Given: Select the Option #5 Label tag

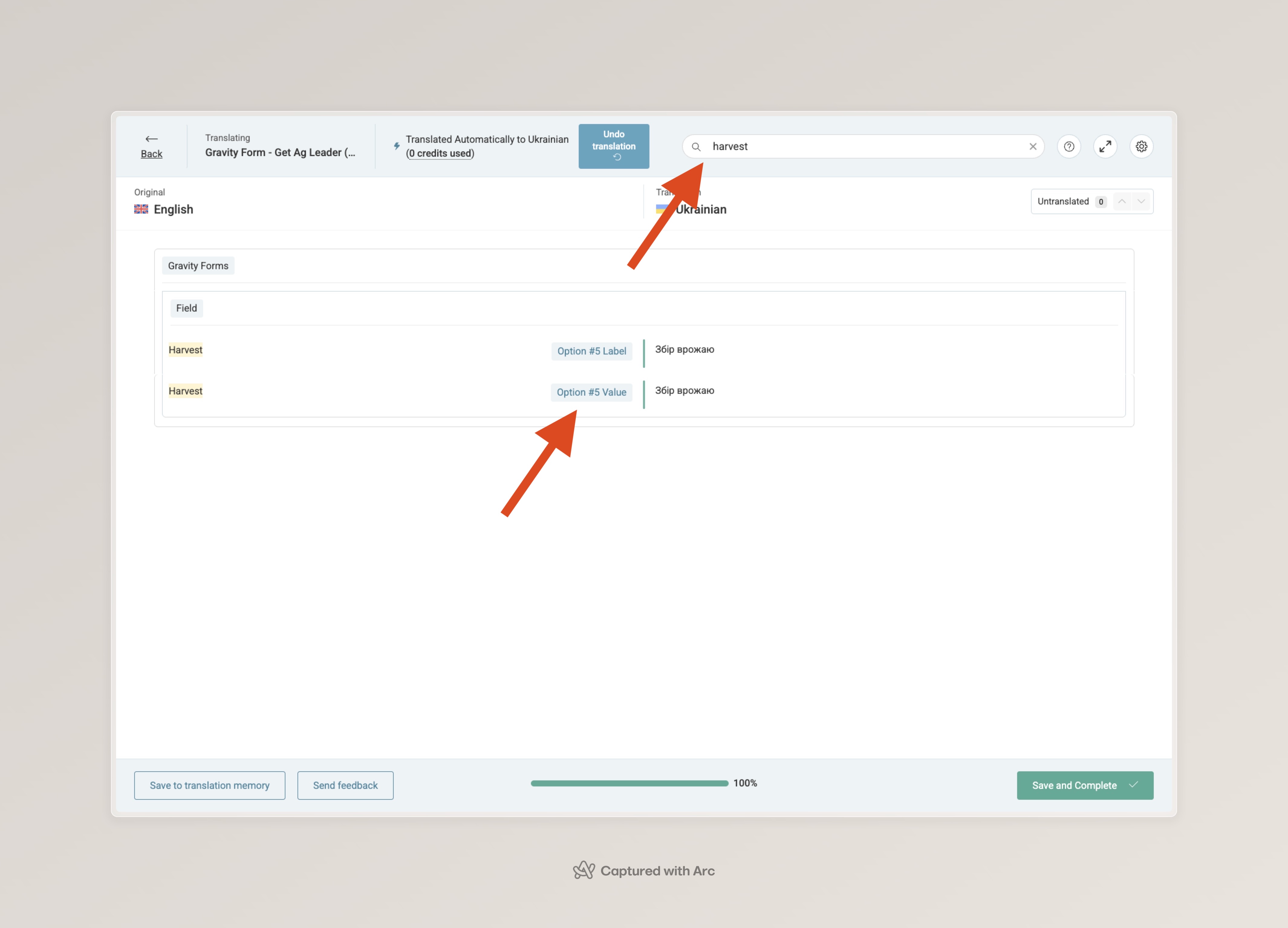Looking at the screenshot, I should coord(591,351).
